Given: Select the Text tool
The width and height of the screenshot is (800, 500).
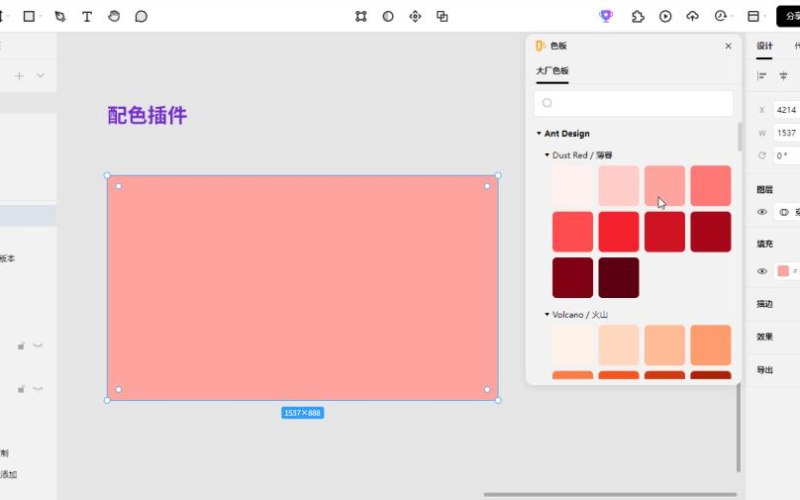Looking at the screenshot, I should pyautogui.click(x=87, y=16).
